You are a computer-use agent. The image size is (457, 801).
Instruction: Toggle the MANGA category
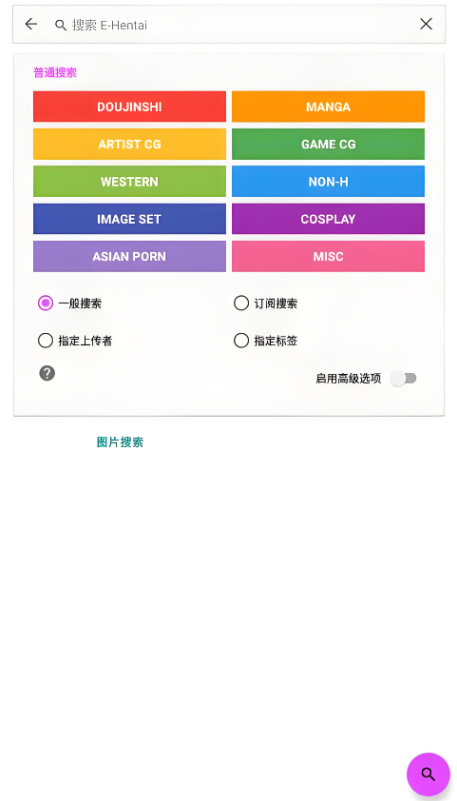tap(328, 107)
